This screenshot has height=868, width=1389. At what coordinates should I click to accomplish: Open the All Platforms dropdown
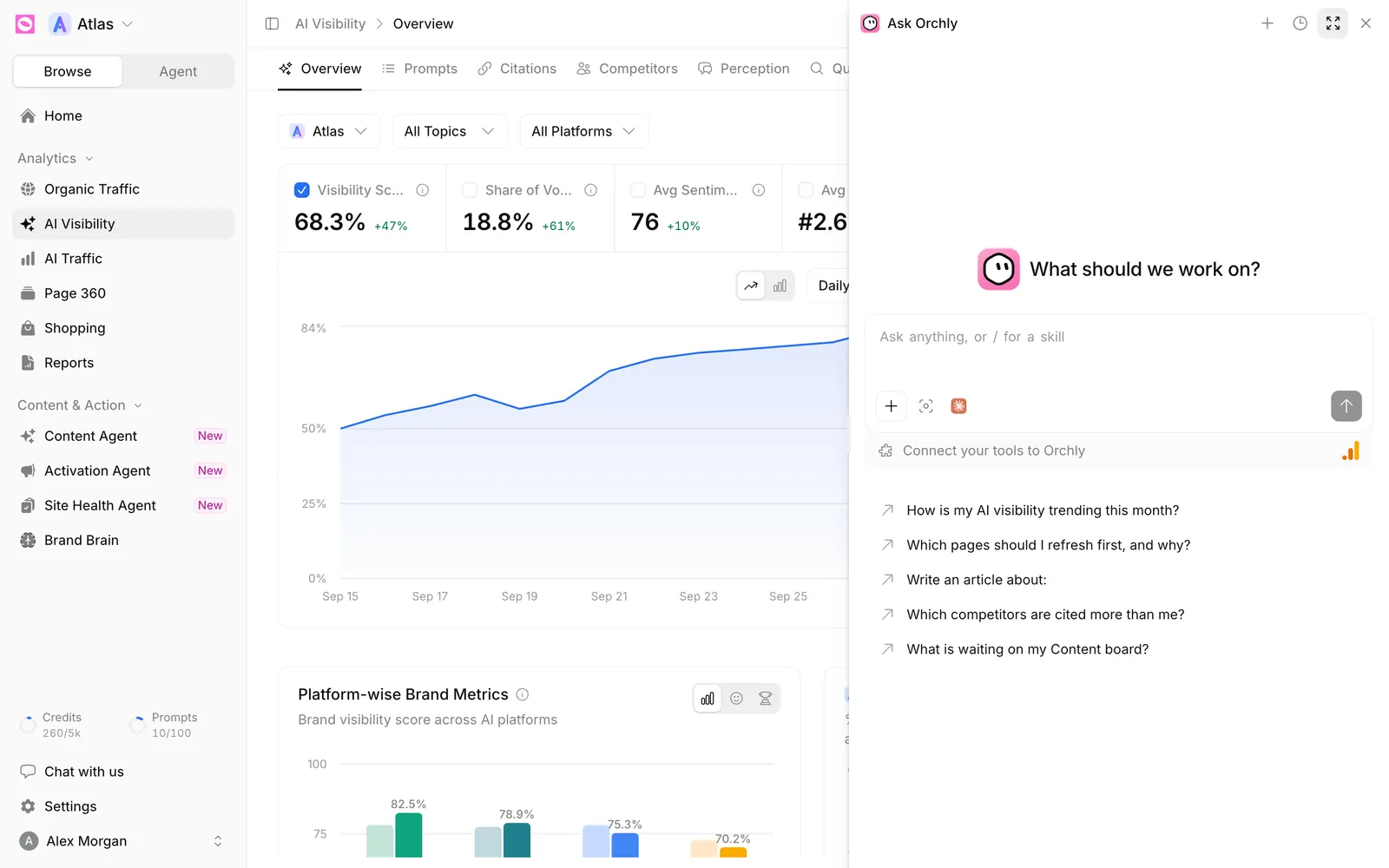point(583,131)
